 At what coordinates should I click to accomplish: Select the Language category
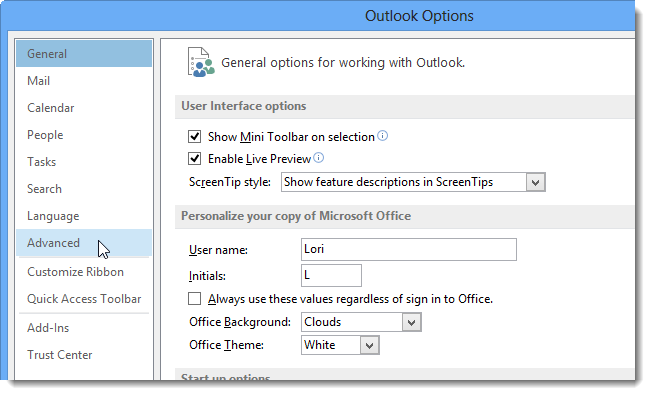coord(84,216)
